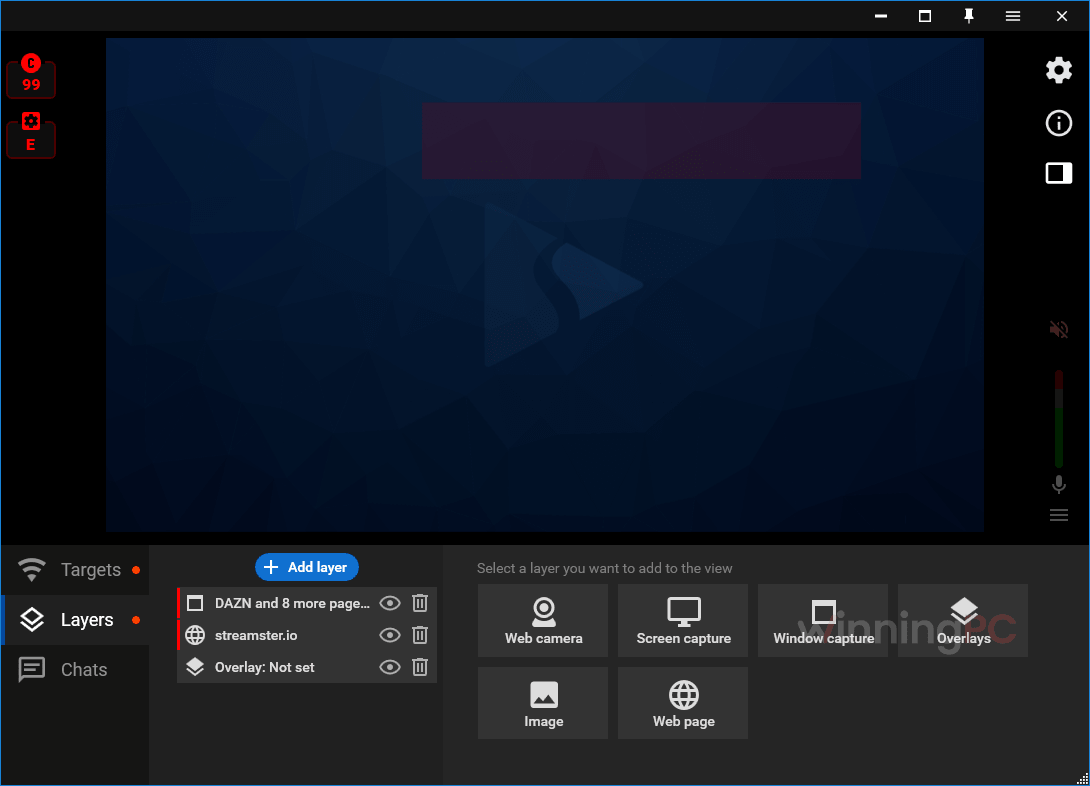The height and width of the screenshot is (786, 1090).
Task: Add a Web page layer
Action: click(683, 703)
